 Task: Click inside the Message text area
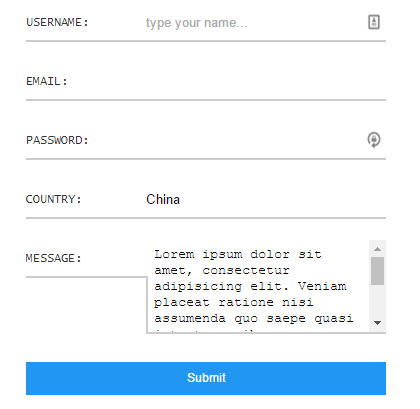coord(258,286)
